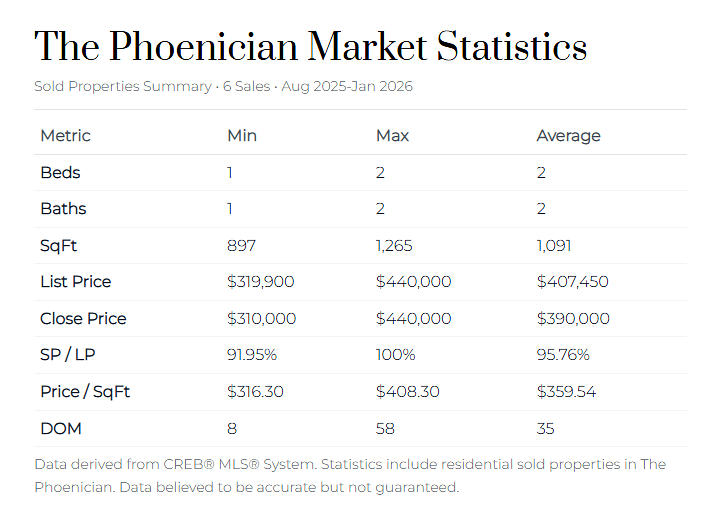Click the 95.76% average SP/LP value
712x525 pixels.
pyautogui.click(x=563, y=355)
